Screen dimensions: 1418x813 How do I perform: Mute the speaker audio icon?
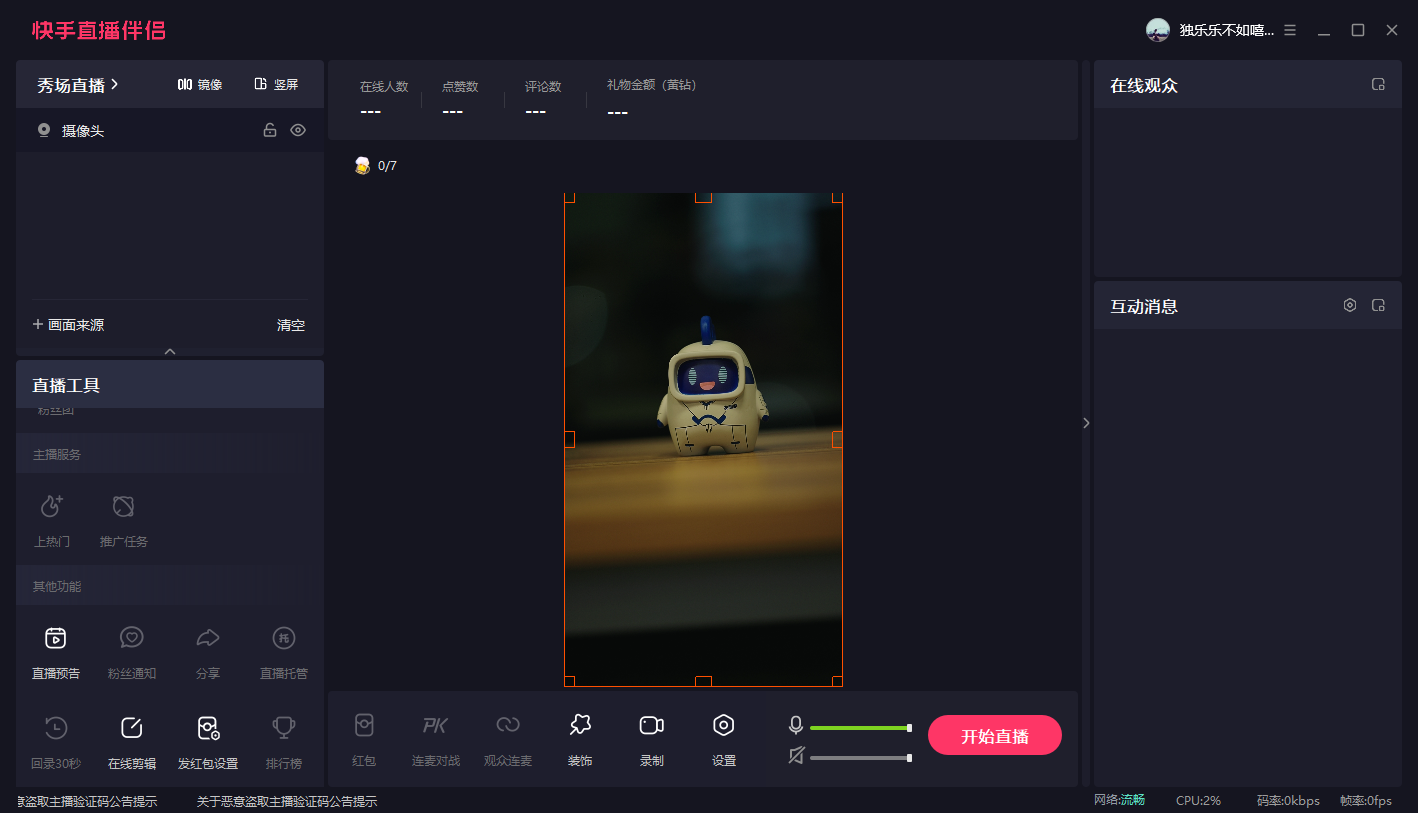coord(796,757)
